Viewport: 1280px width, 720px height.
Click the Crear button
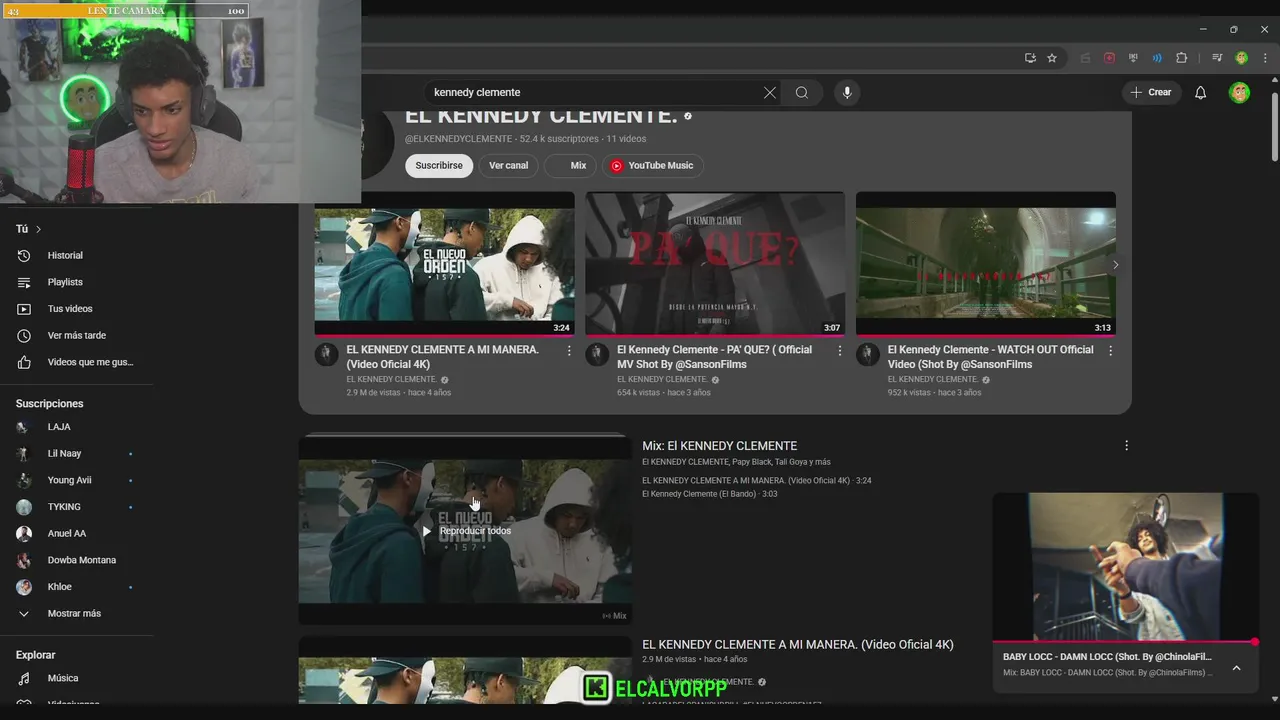point(1150,92)
